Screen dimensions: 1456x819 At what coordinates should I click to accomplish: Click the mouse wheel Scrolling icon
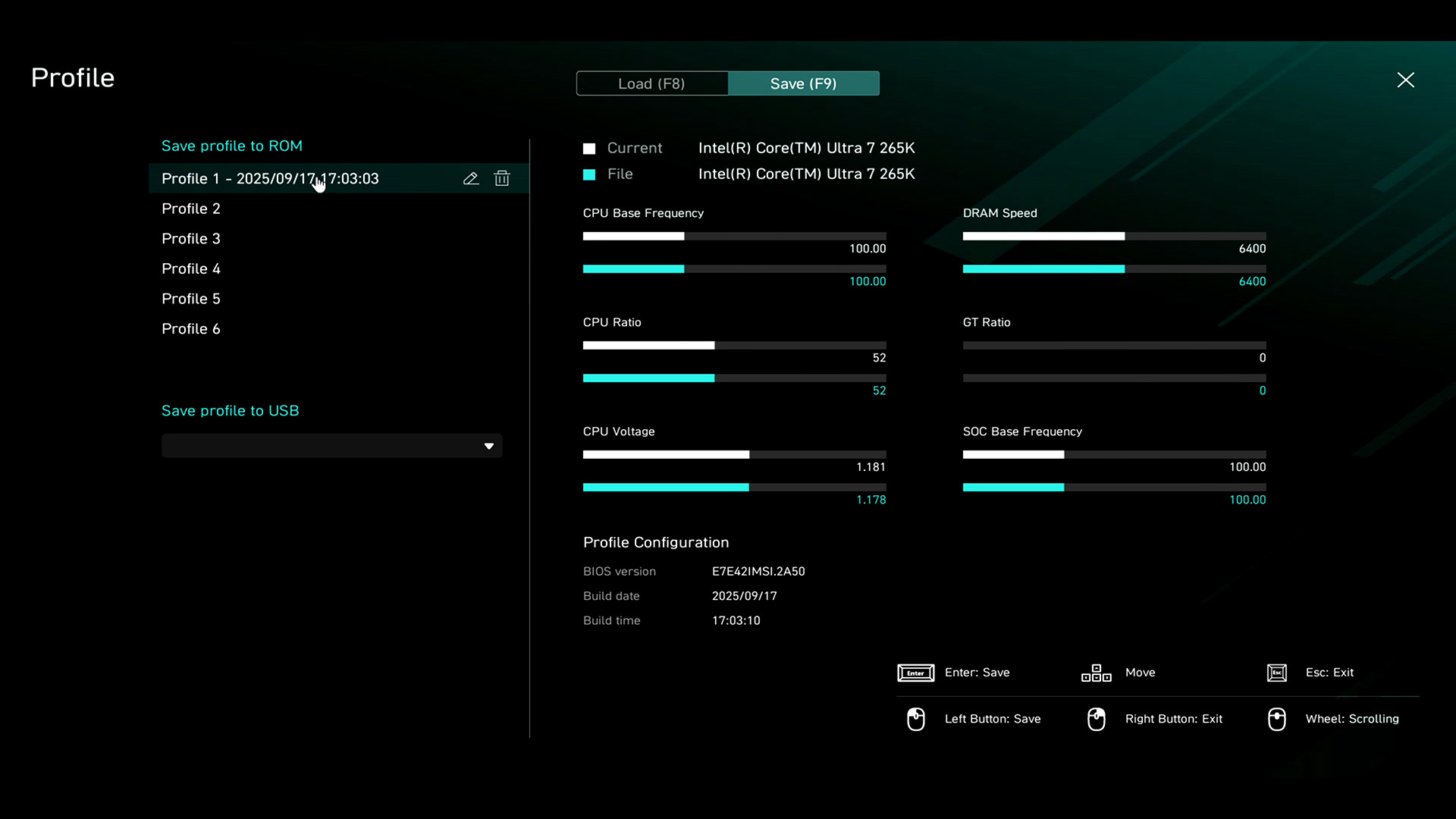[1277, 719]
